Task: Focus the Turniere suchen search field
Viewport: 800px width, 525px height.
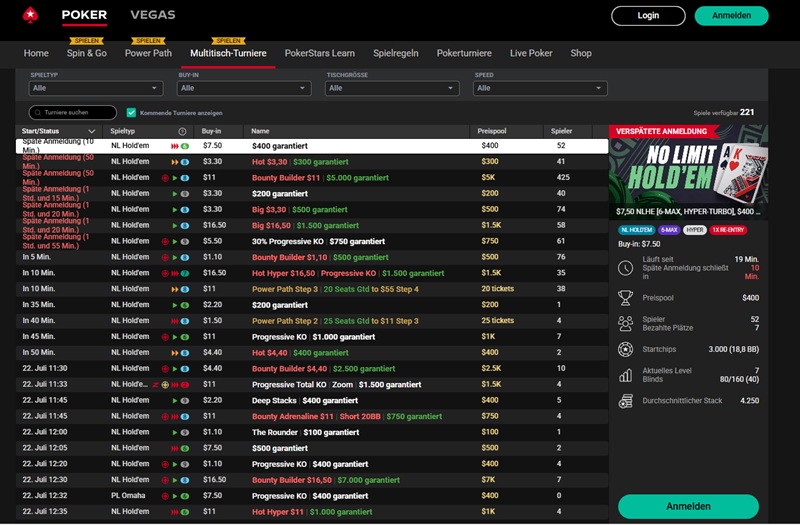Action: (x=73, y=113)
